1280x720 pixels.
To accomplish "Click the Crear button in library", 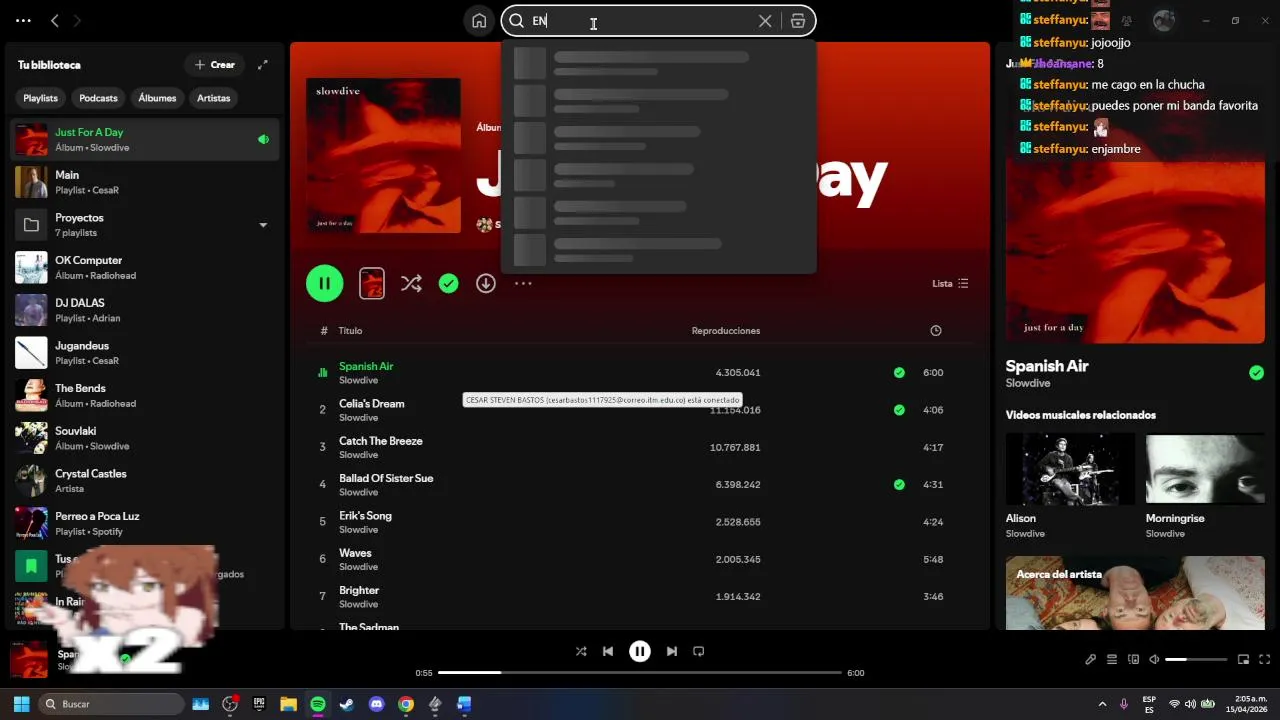I will (215, 65).
